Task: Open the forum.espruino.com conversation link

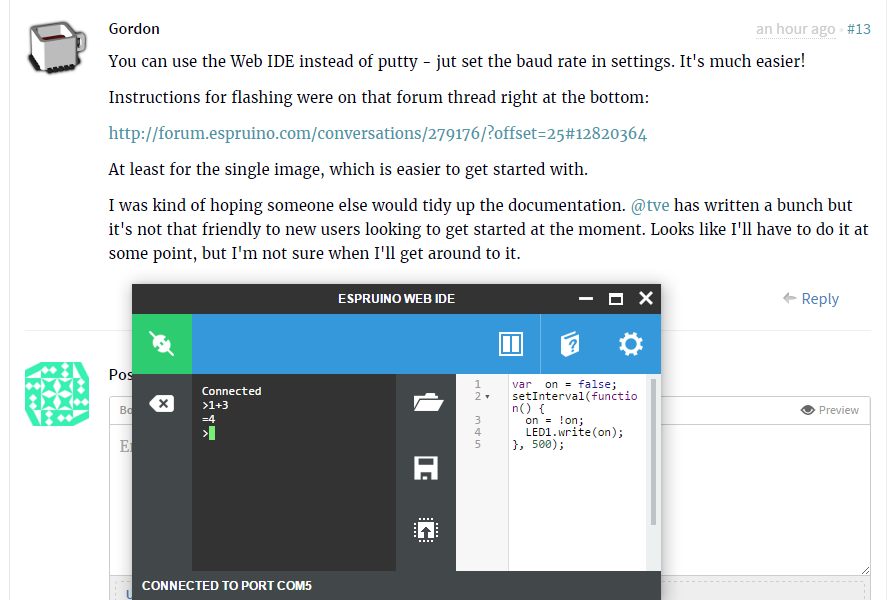Action: pyautogui.click(x=378, y=133)
